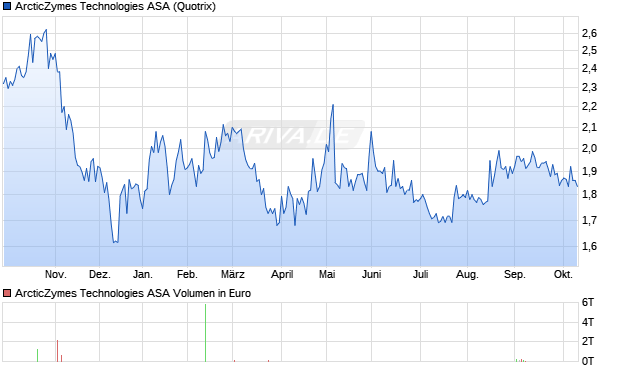Click the 'April' month label on the axis
This screenshot has width=620, height=371.
[x=282, y=274]
